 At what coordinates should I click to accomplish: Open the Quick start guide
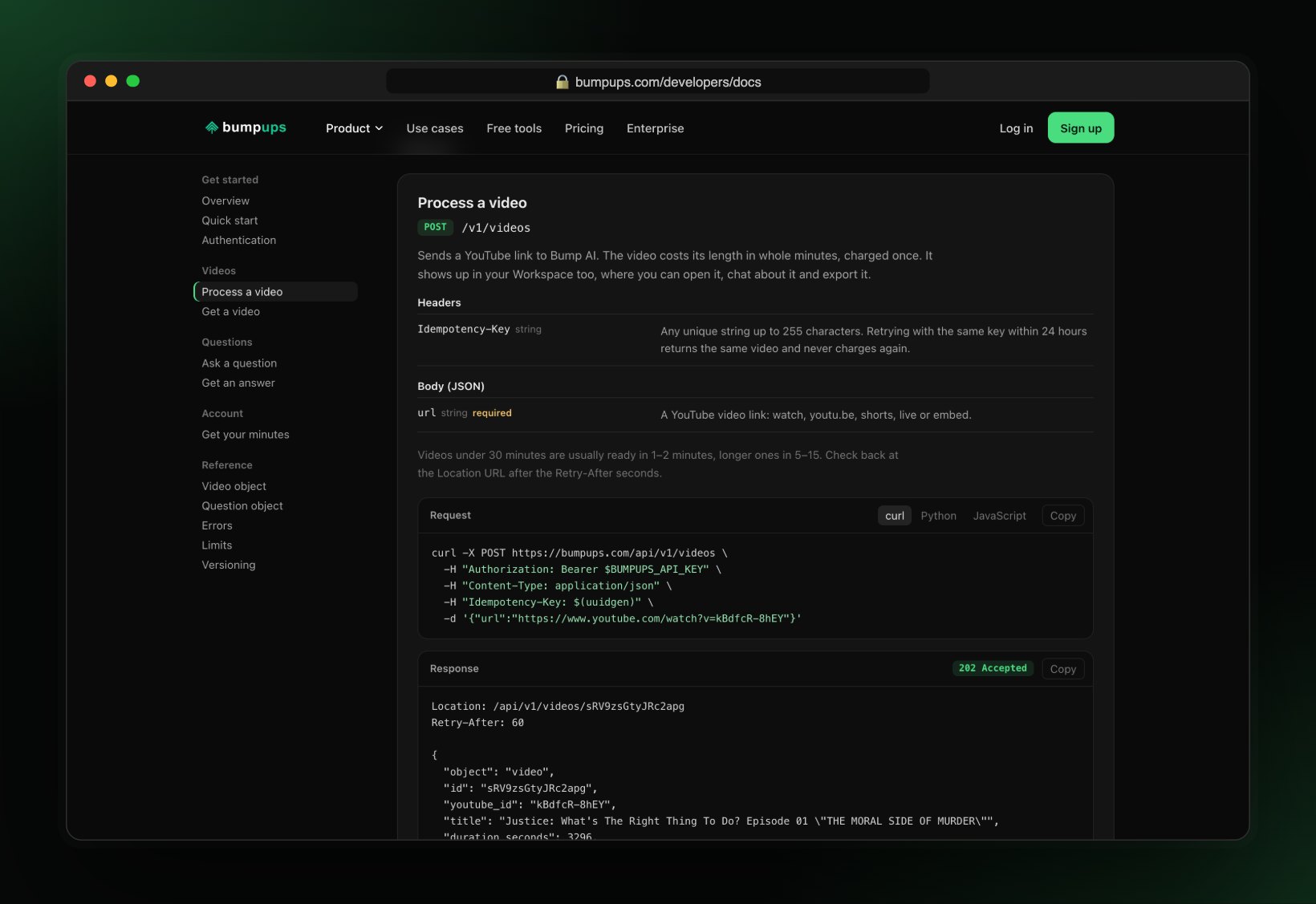[x=229, y=221]
